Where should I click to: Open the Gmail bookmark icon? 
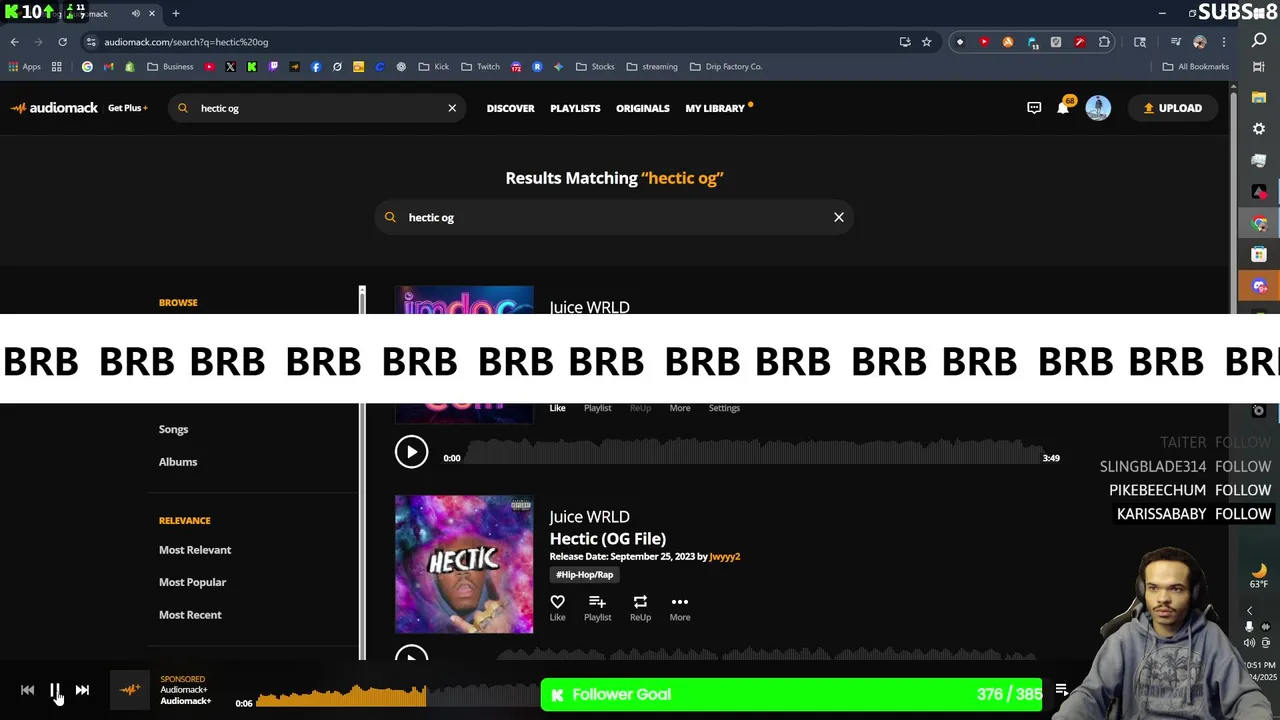click(x=108, y=67)
